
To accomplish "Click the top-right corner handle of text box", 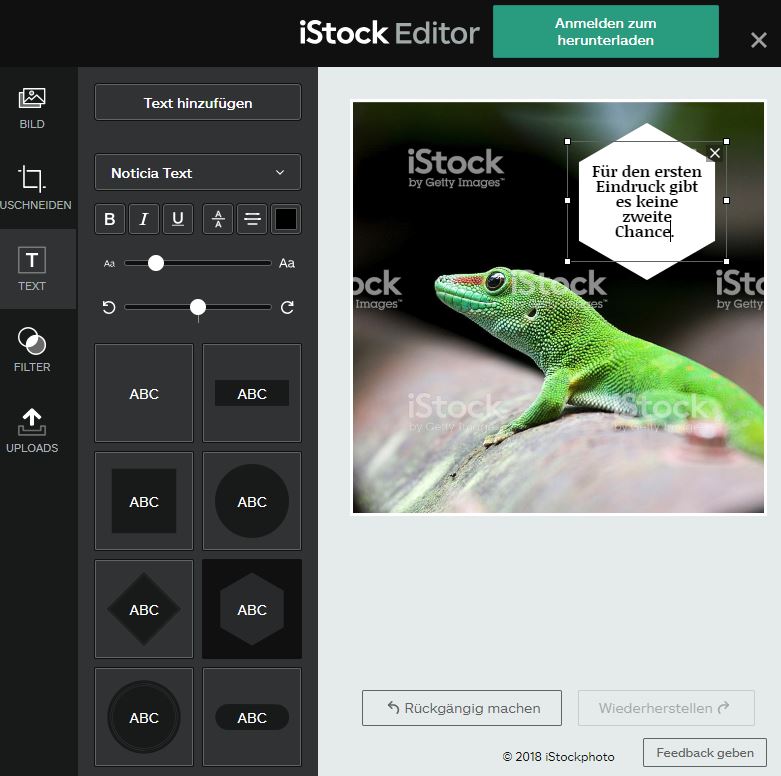I will pos(726,141).
